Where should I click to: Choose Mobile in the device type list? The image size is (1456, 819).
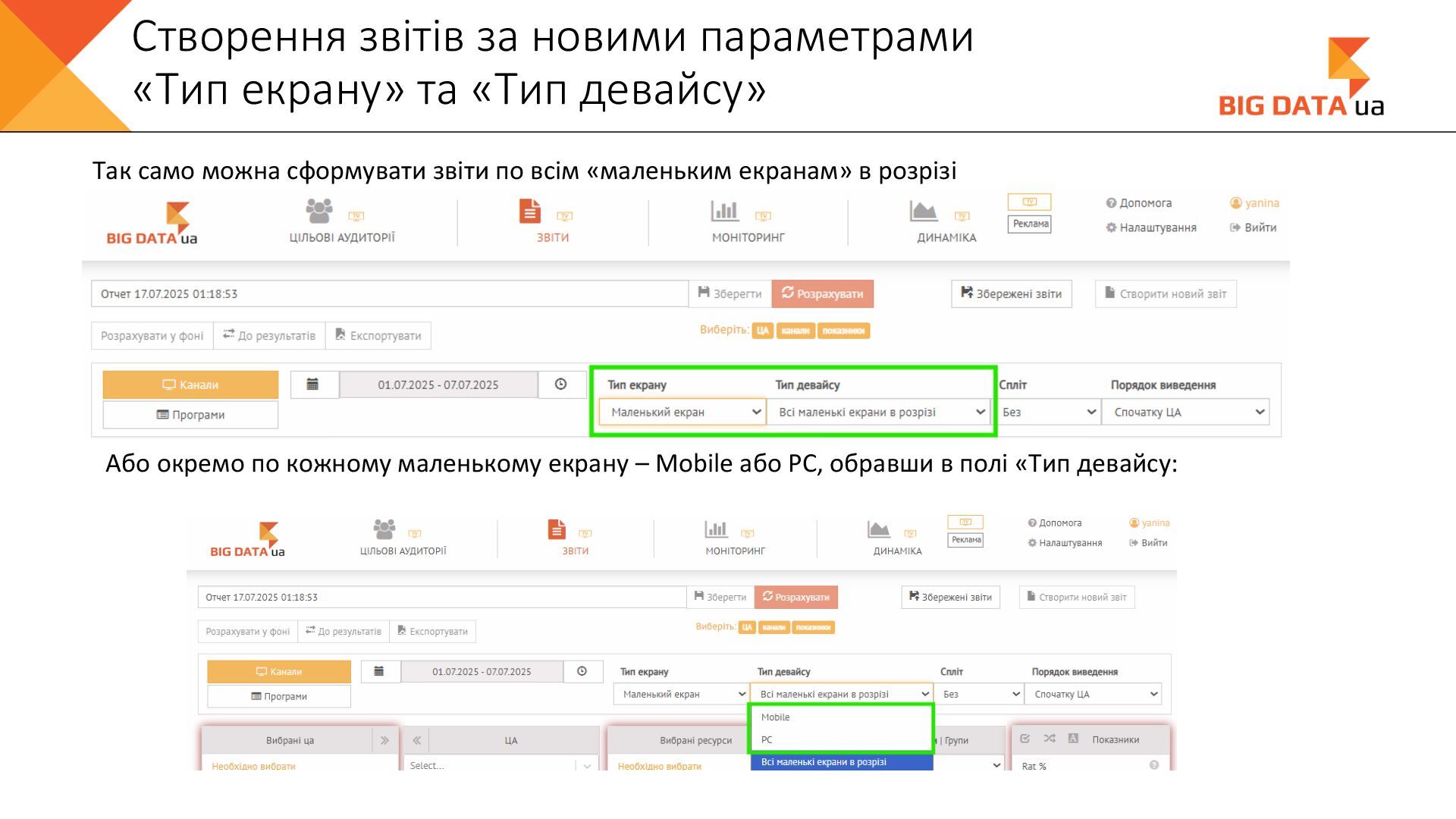coord(841,717)
